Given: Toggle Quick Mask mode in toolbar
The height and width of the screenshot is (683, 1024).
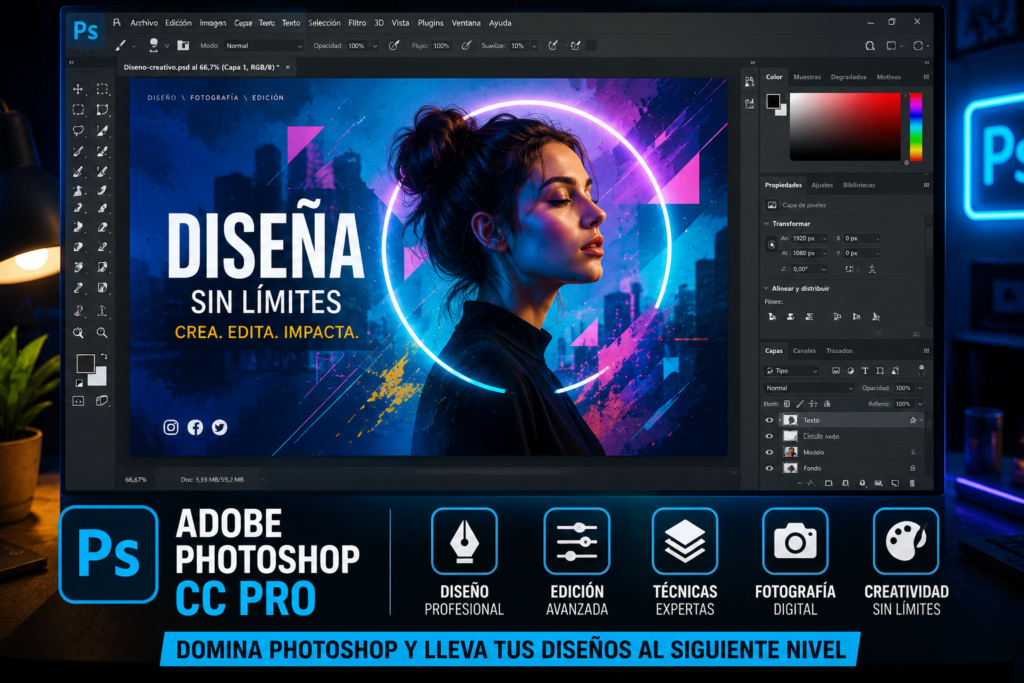Looking at the screenshot, I should pyautogui.click(x=78, y=401).
